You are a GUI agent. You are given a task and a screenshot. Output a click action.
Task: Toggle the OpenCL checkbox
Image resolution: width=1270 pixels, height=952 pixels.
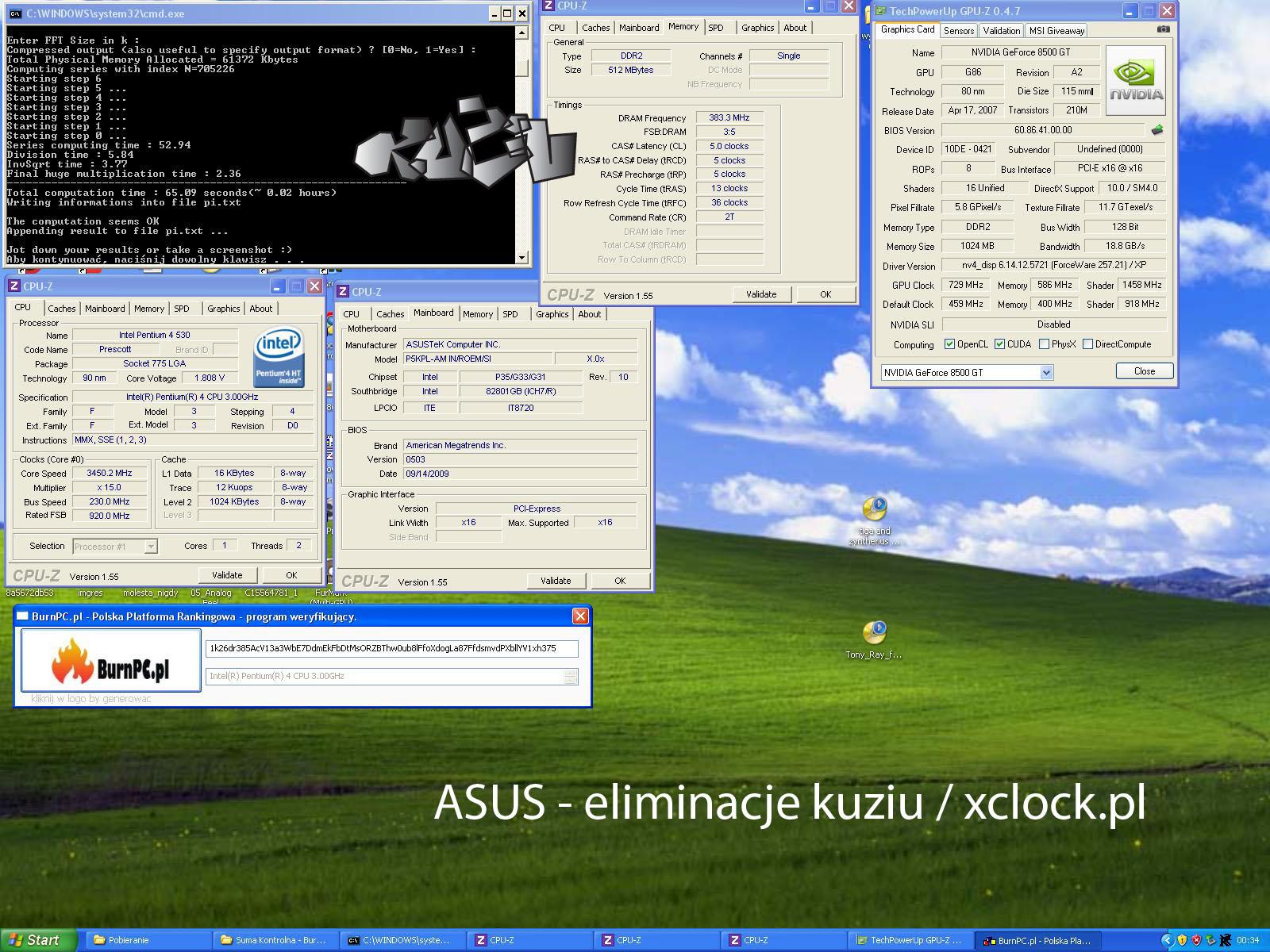tap(949, 344)
